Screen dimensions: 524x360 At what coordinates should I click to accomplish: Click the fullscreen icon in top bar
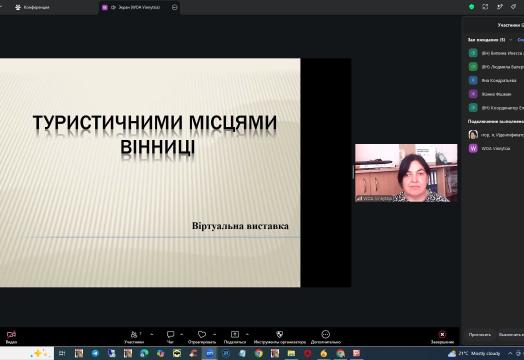pos(486,7)
